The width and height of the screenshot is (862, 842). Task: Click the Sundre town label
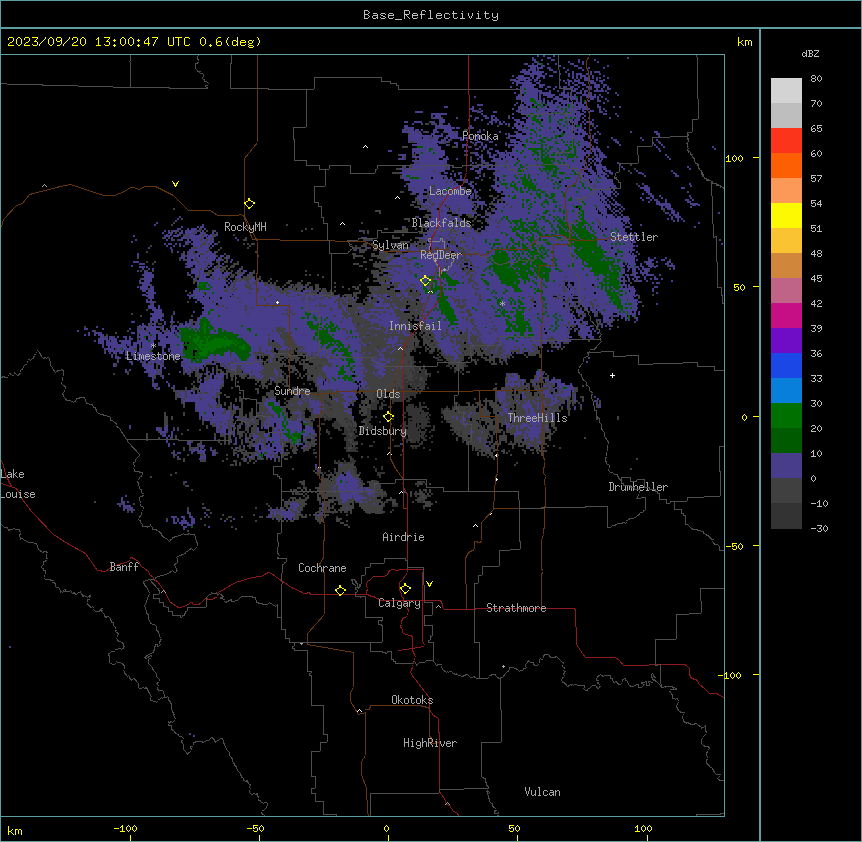(x=292, y=391)
